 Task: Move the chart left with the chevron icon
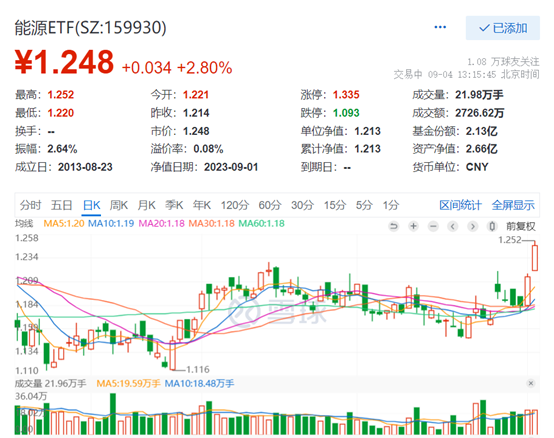pos(453,226)
